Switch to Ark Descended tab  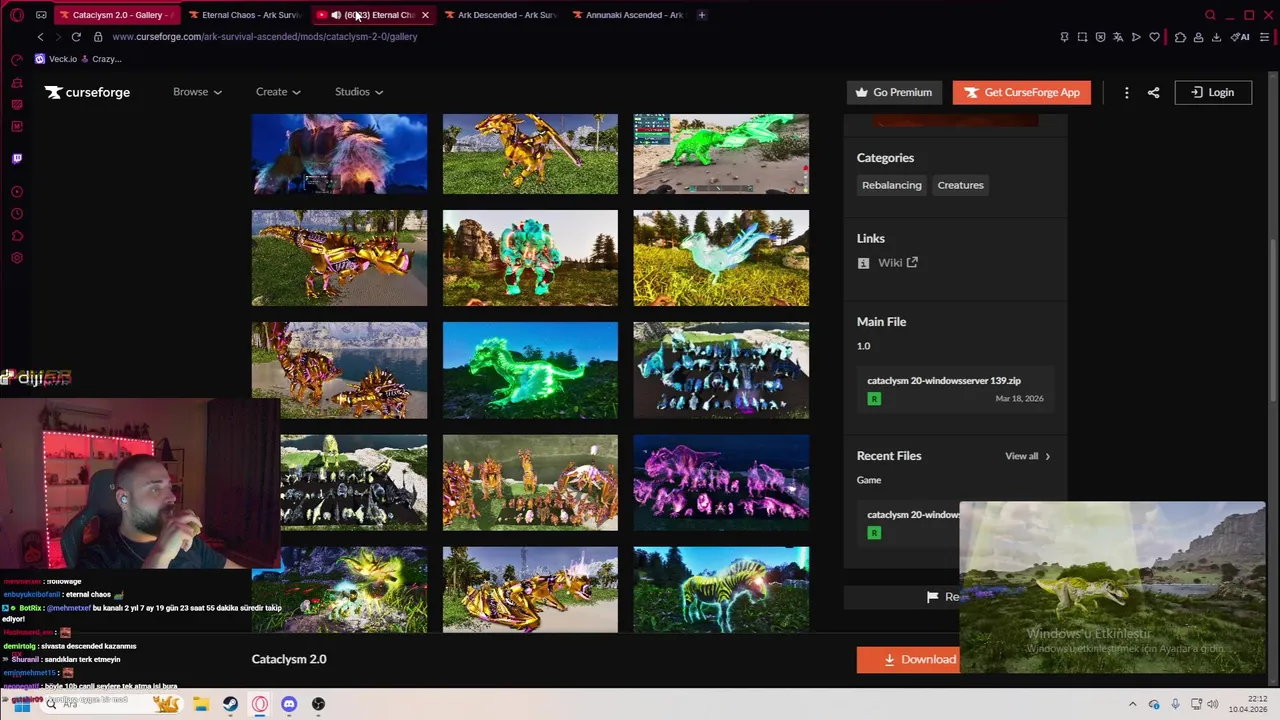click(x=500, y=15)
